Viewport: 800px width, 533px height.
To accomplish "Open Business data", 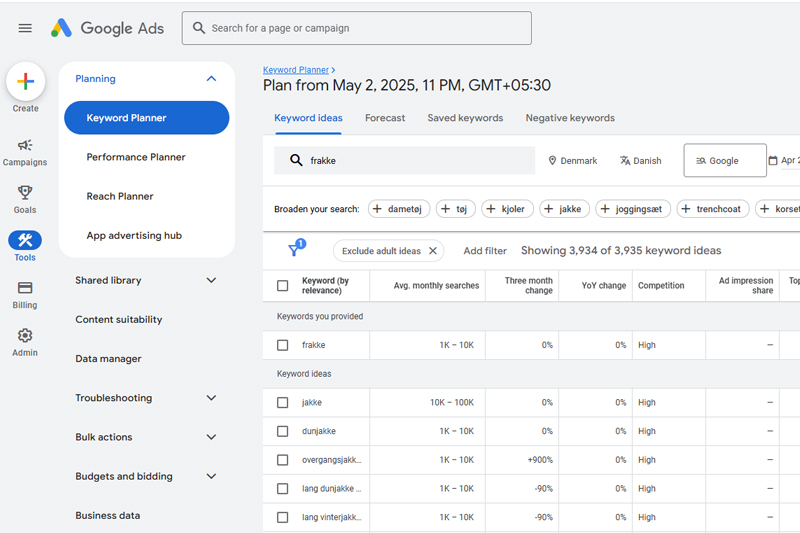I will coord(108,515).
